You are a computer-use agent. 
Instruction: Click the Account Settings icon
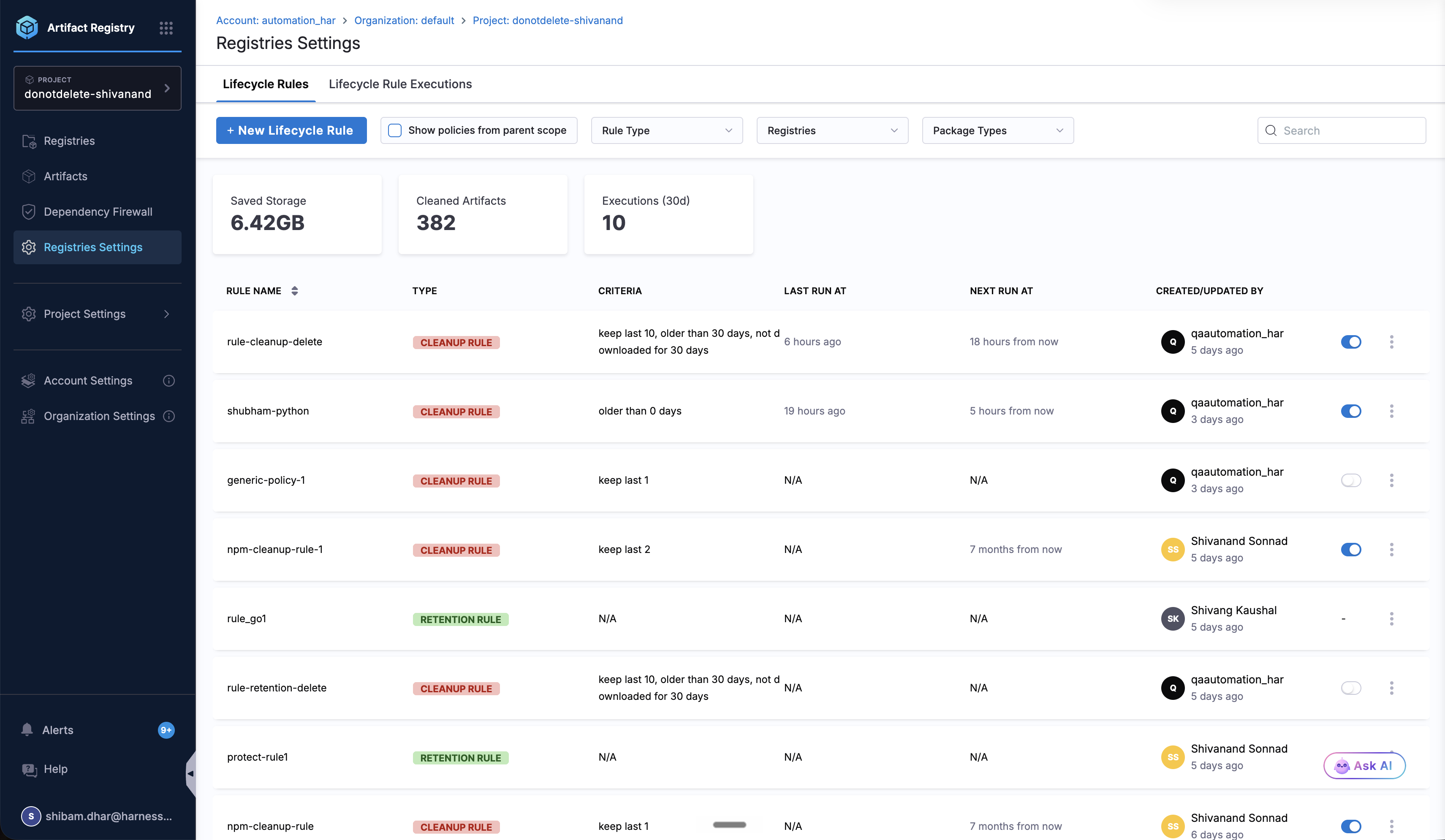pos(29,381)
